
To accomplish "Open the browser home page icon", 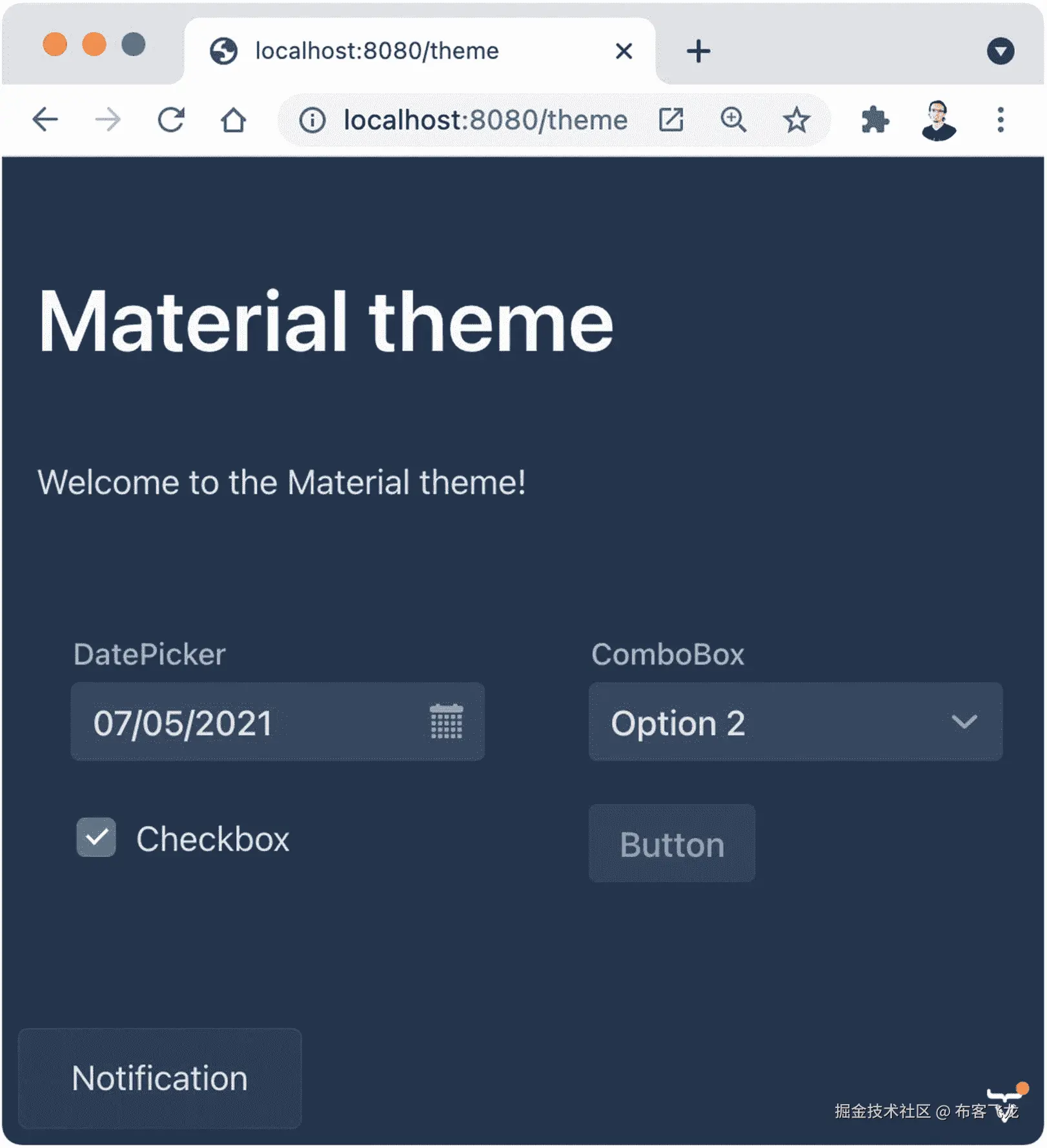I will pos(233,119).
